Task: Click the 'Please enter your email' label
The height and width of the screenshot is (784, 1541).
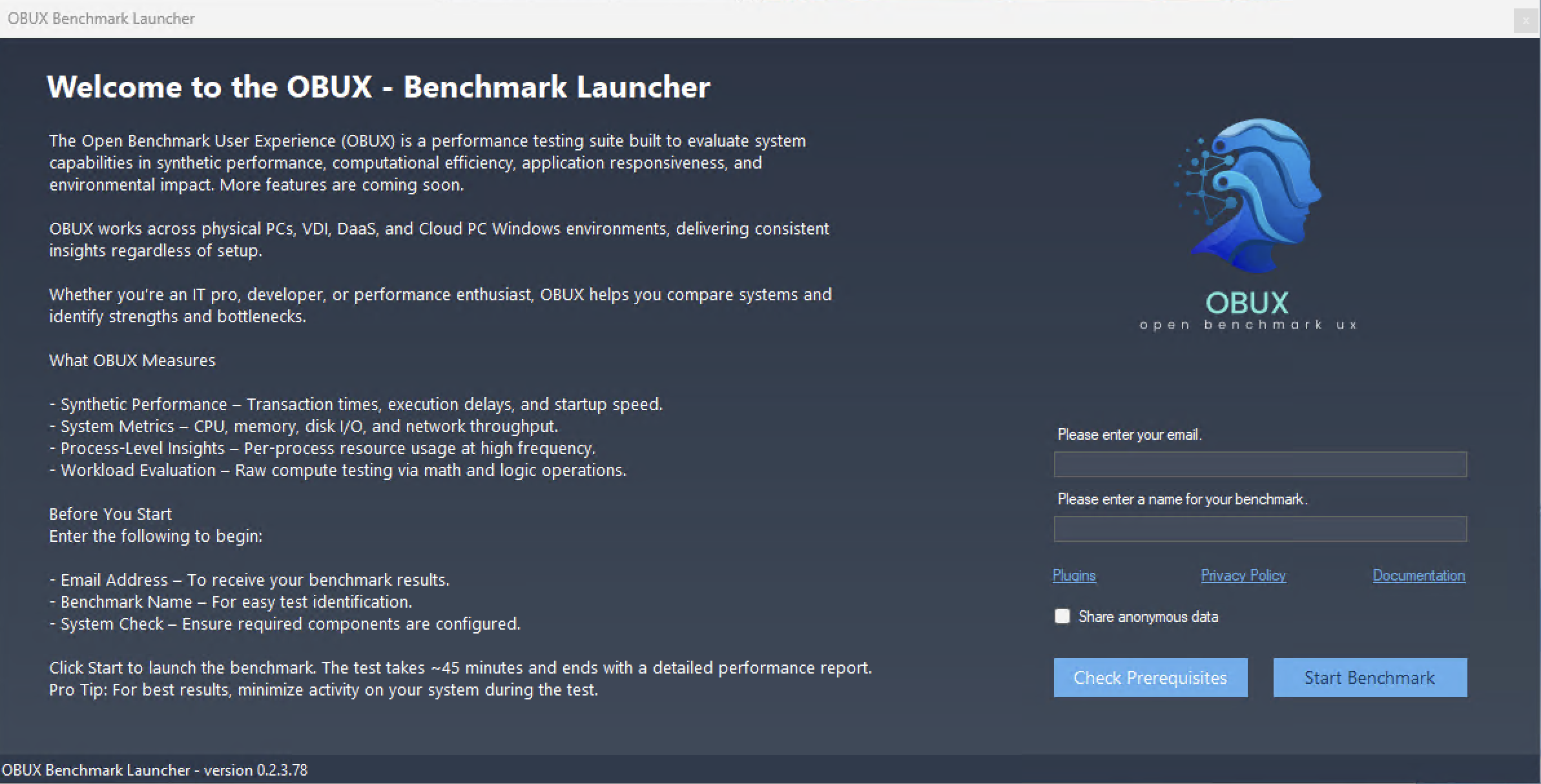Action: tap(1129, 435)
